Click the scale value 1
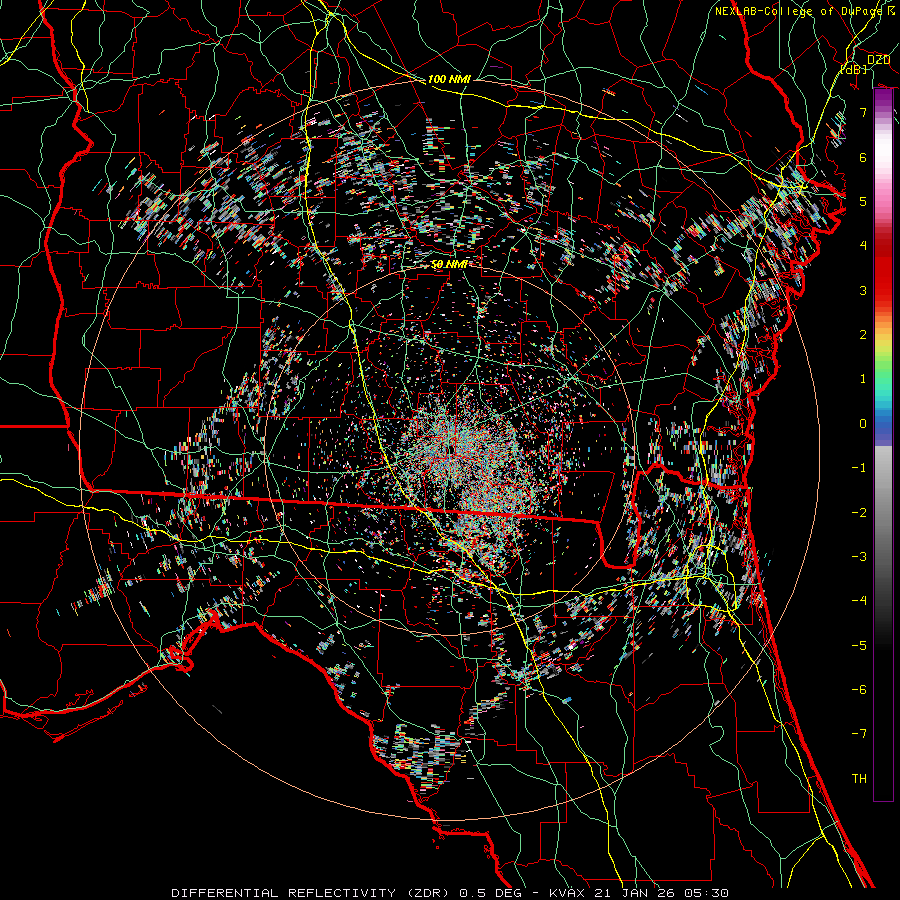The width and height of the screenshot is (900, 900). [x=863, y=379]
